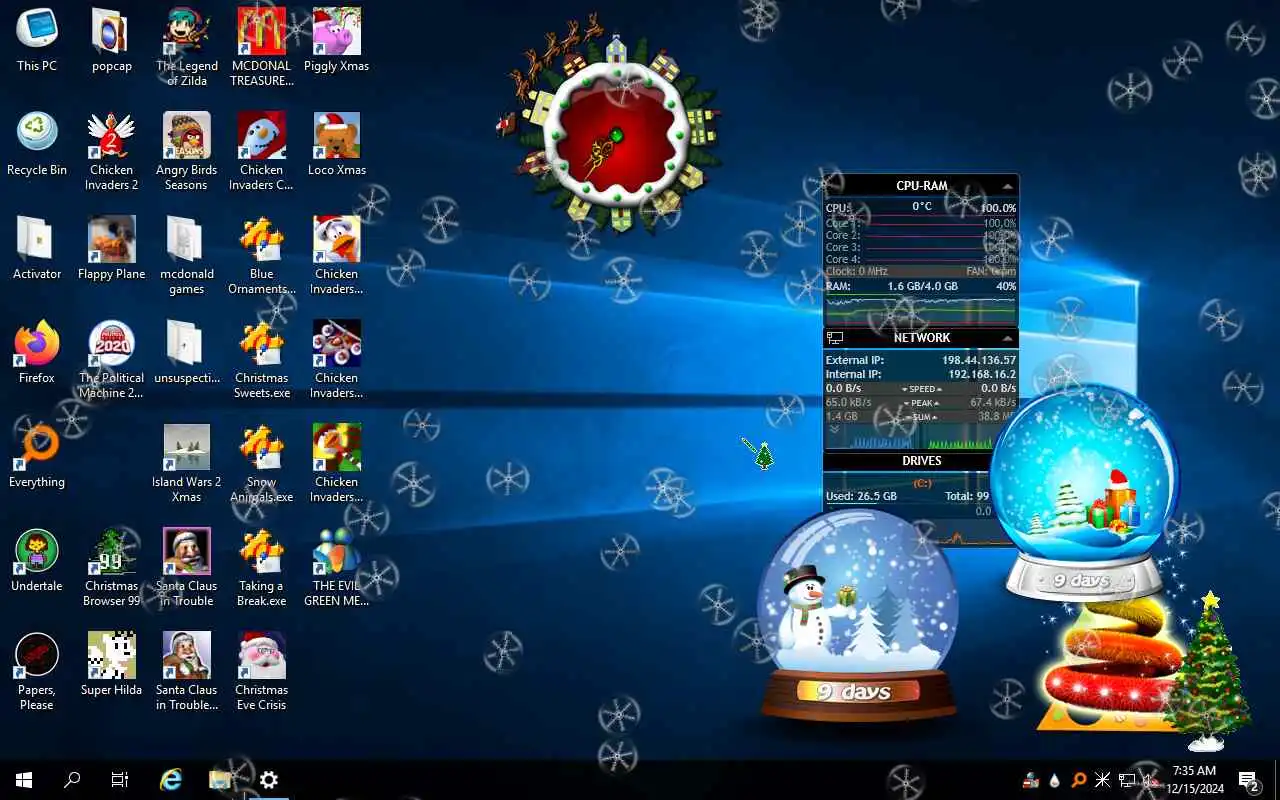Run Christmas Sweets.exe
The width and height of the screenshot is (1280, 800).
(262, 359)
